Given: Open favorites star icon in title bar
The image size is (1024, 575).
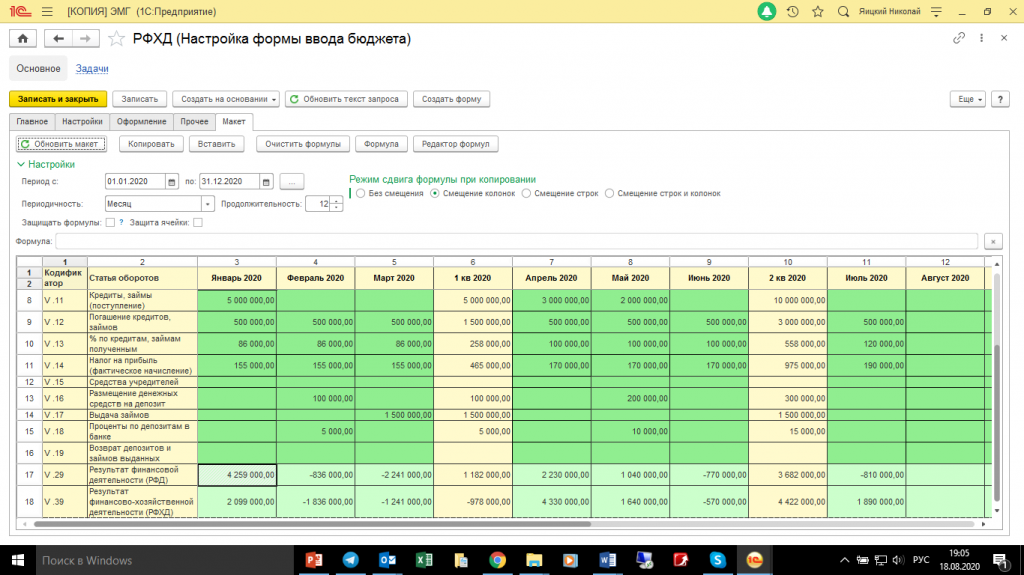Looking at the screenshot, I should (x=818, y=12).
